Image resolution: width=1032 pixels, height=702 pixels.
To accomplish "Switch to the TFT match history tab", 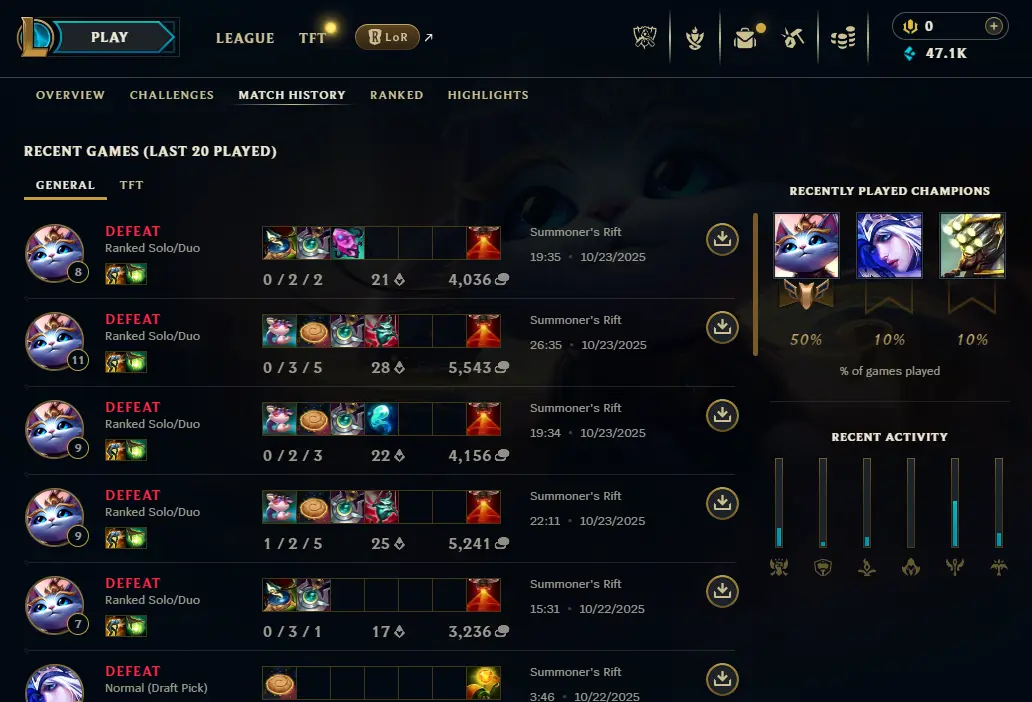I will click(131, 185).
